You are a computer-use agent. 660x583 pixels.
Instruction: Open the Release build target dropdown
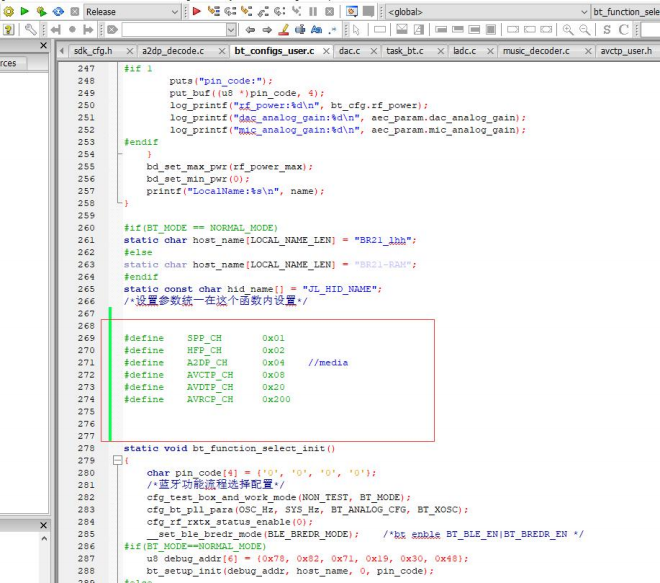click(x=132, y=12)
